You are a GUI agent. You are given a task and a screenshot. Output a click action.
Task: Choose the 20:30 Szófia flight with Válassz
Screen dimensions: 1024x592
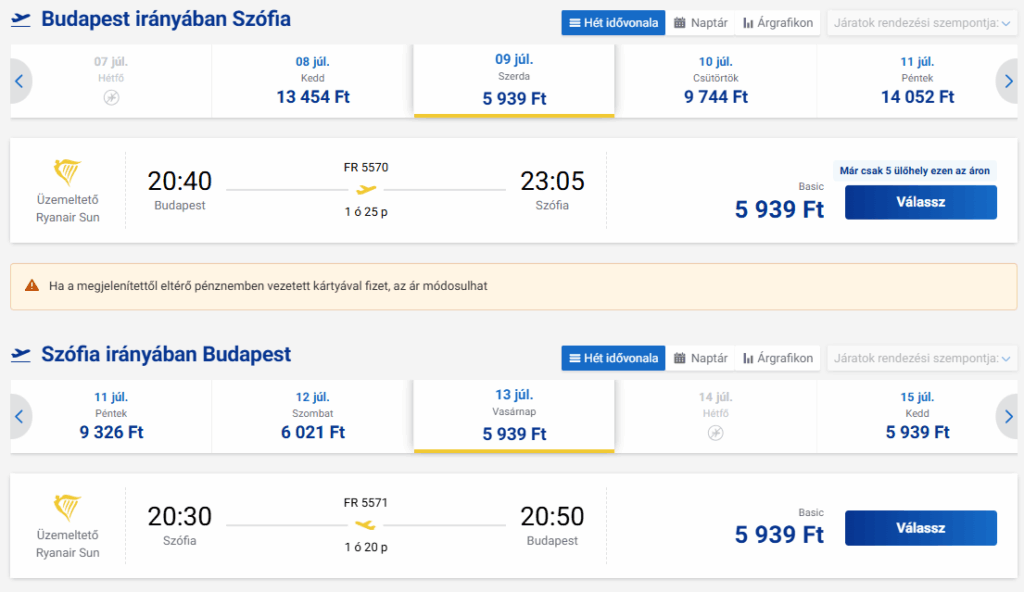[x=921, y=528]
